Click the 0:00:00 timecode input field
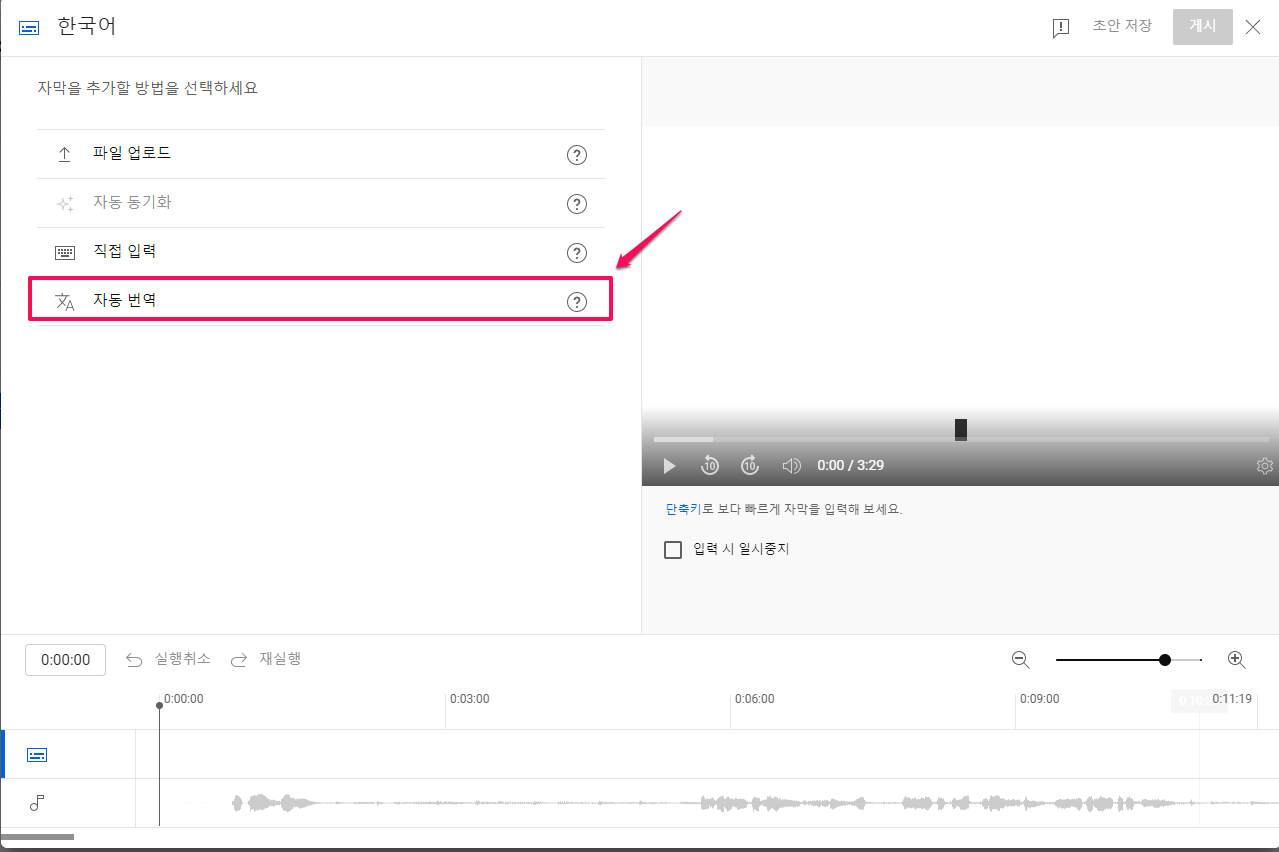This screenshot has height=852, width=1279. tap(65, 659)
